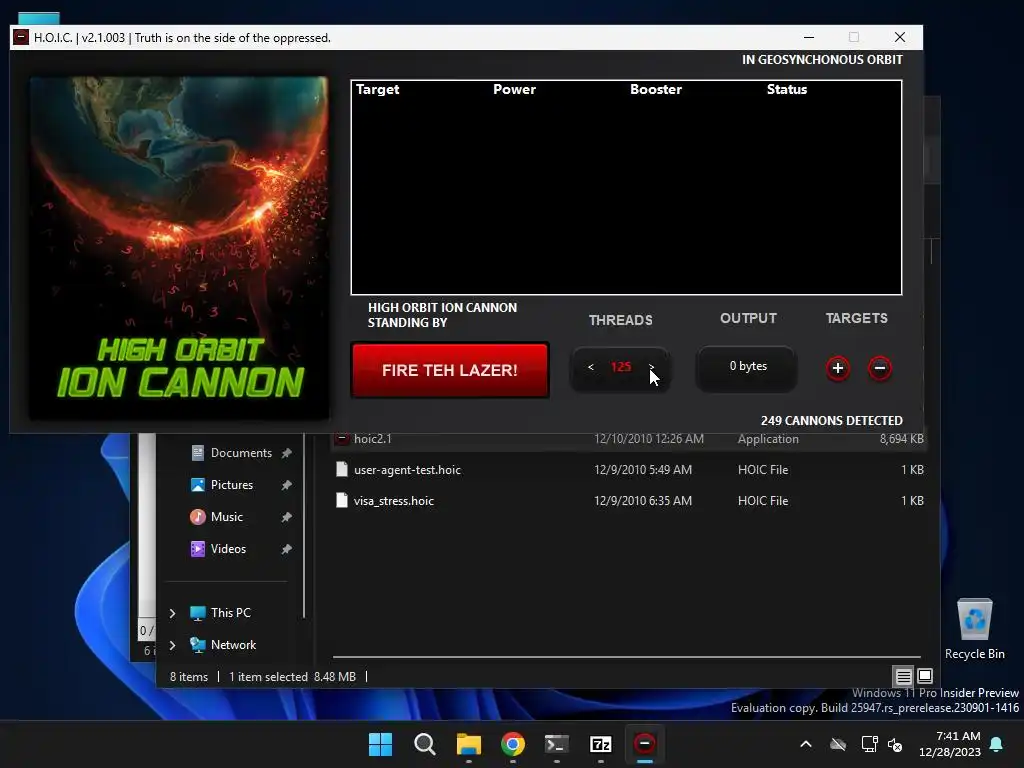The image size is (1024, 768).
Task: Open Videos in Explorer sidebar
Action: tap(228, 549)
